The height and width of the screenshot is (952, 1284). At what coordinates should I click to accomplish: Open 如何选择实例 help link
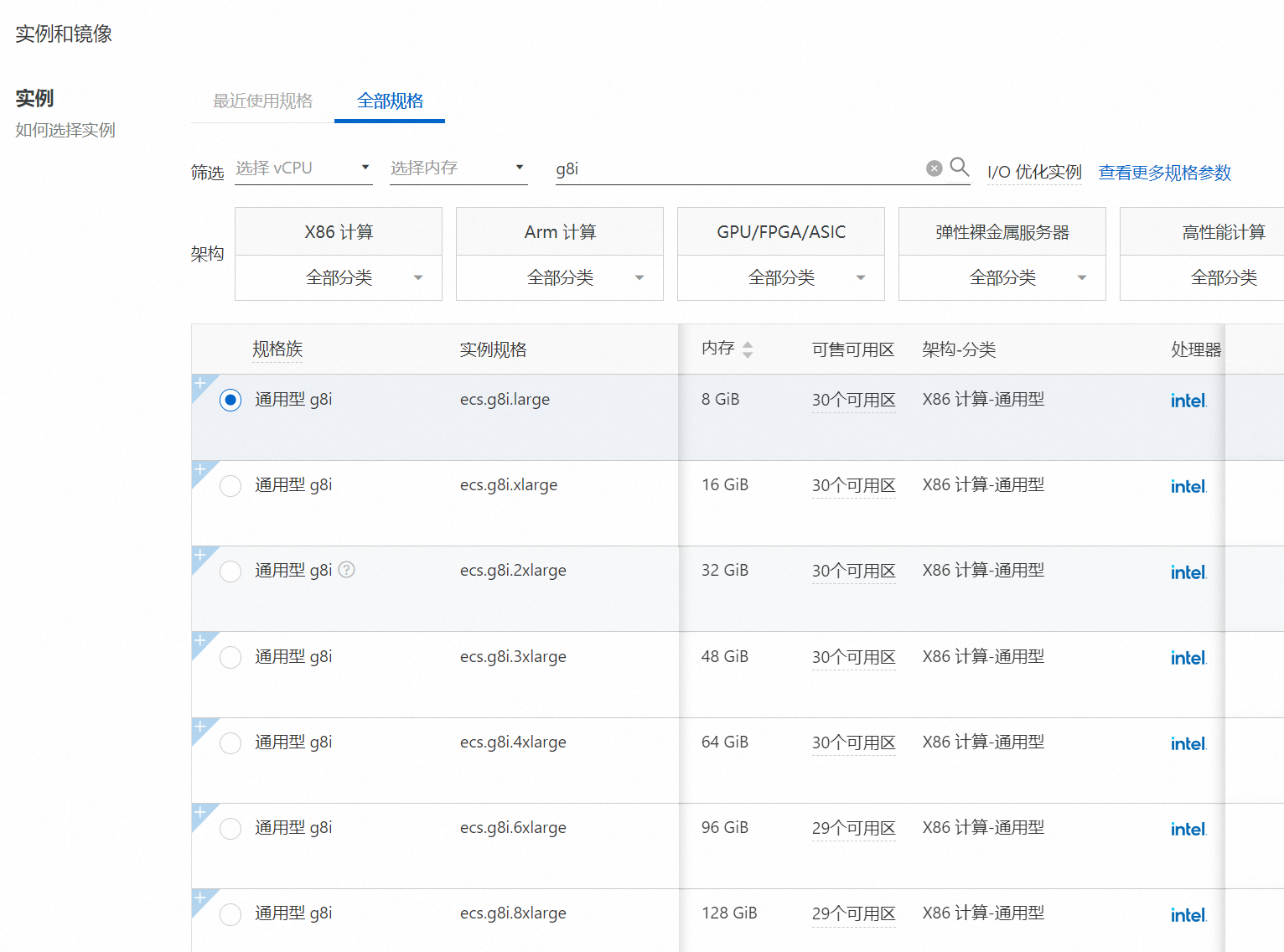(65, 130)
